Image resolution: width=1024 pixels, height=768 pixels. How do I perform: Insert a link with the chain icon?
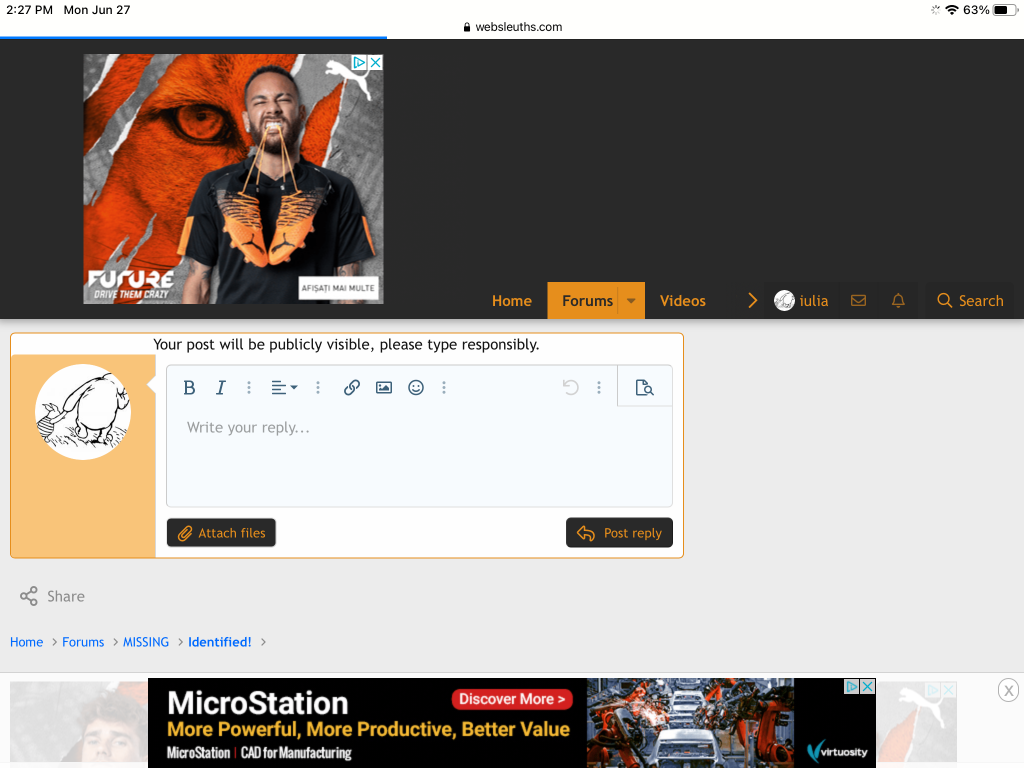[x=352, y=388]
